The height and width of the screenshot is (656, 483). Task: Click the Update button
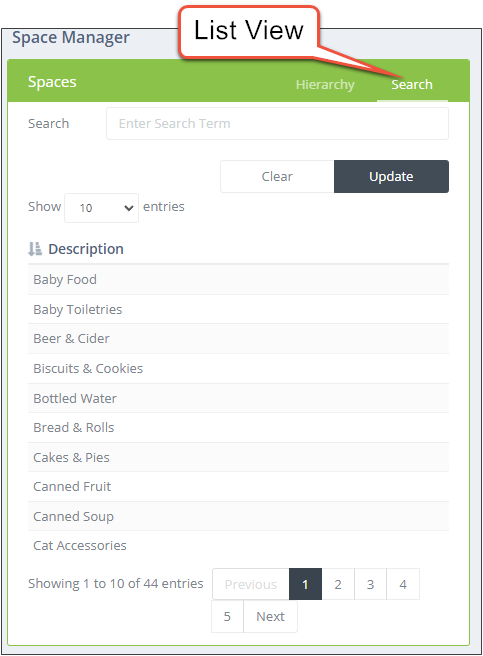coord(391,176)
